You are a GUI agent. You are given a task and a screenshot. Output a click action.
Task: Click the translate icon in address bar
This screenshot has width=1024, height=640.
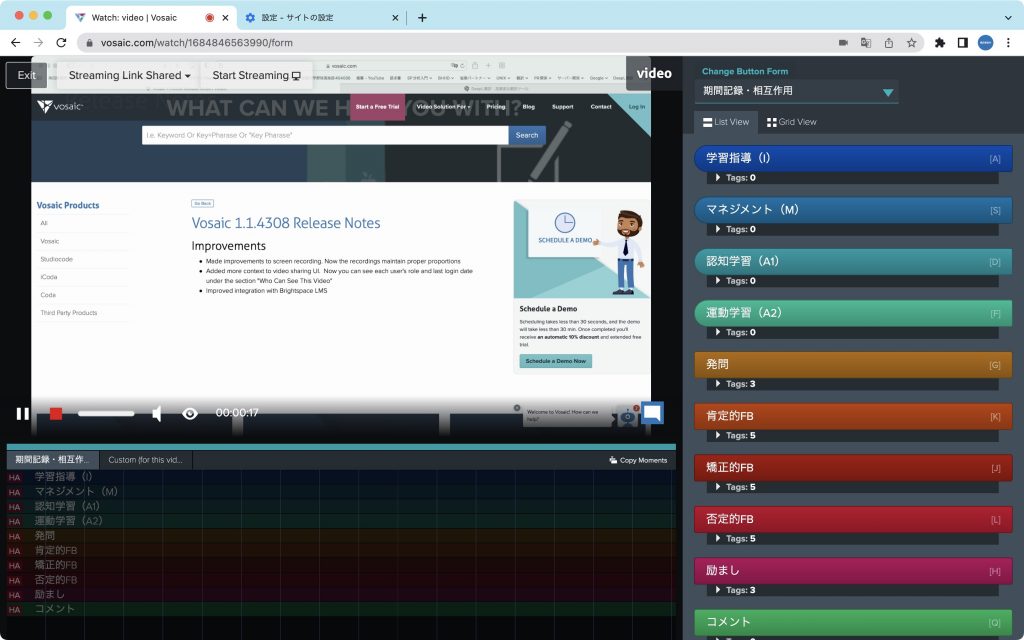(x=866, y=42)
